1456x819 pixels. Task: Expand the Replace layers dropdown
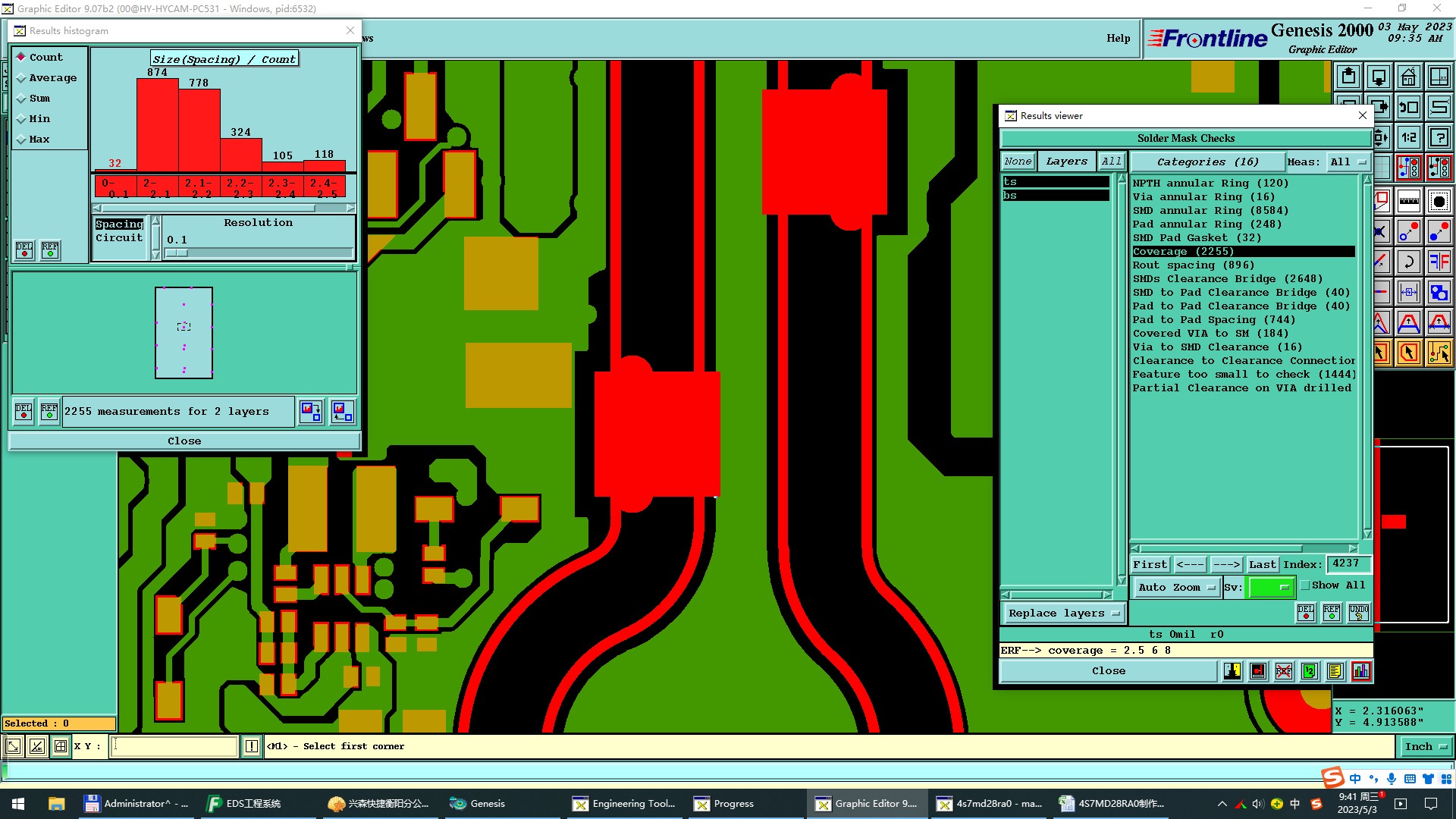(1063, 613)
